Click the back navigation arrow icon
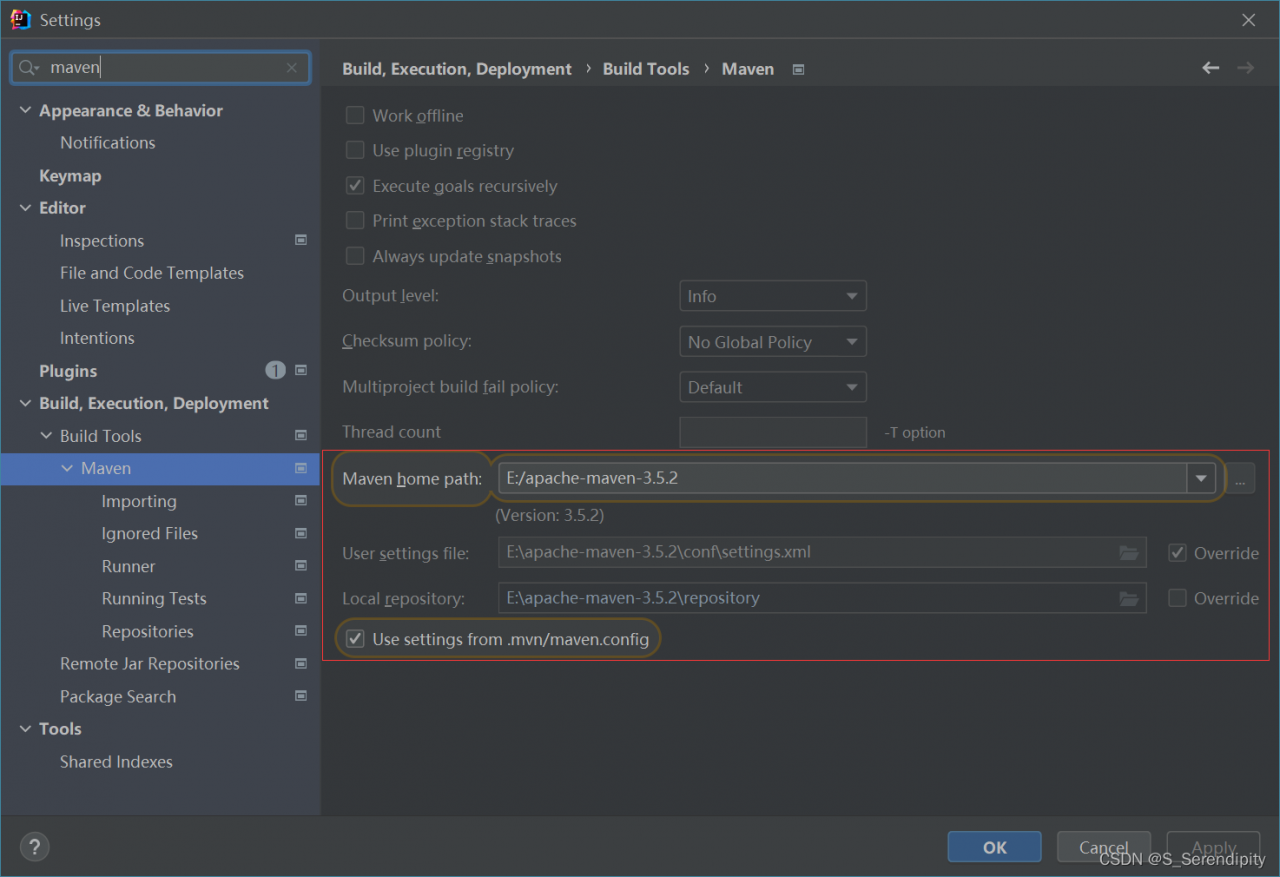Viewport: 1280px width, 877px height. pos(1210,68)
